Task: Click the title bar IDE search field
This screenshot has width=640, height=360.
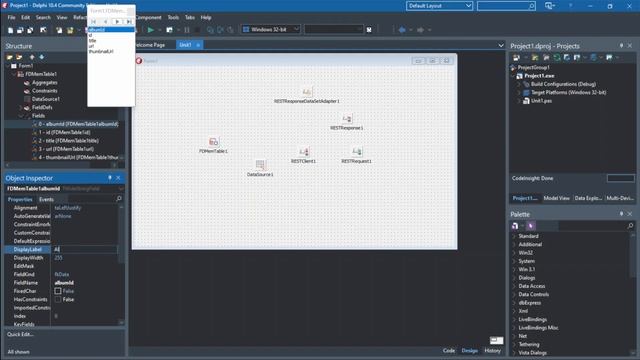Action: coord(506,6)
